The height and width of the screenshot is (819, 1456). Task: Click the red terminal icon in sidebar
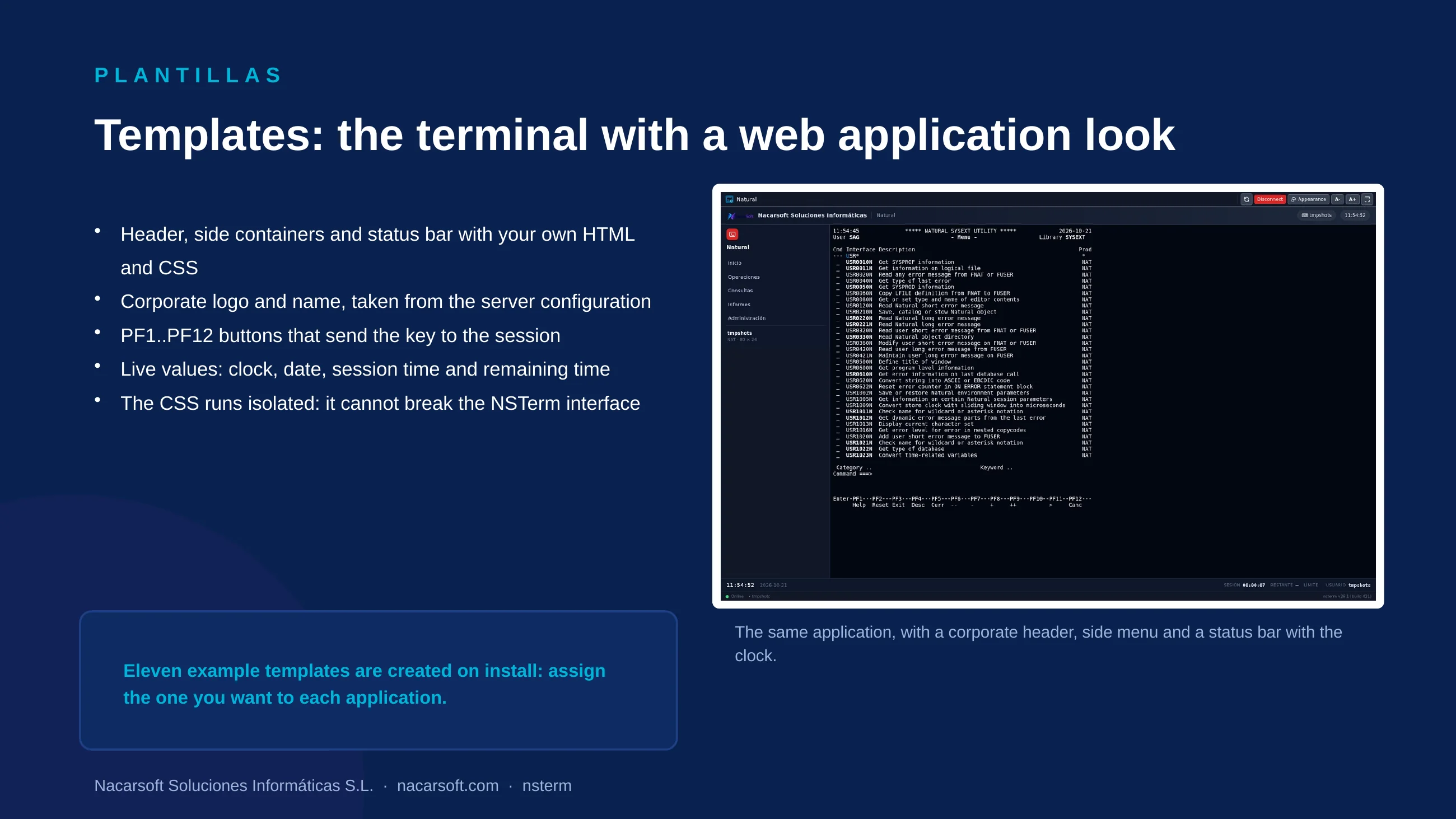click(732, 234)
